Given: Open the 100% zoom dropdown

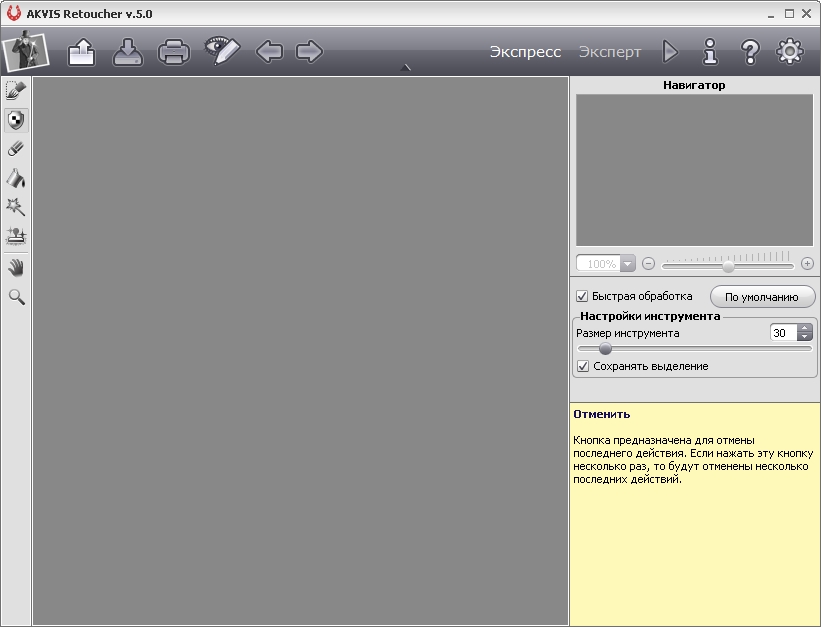Looking at the screenshot, I should (627, 263).
